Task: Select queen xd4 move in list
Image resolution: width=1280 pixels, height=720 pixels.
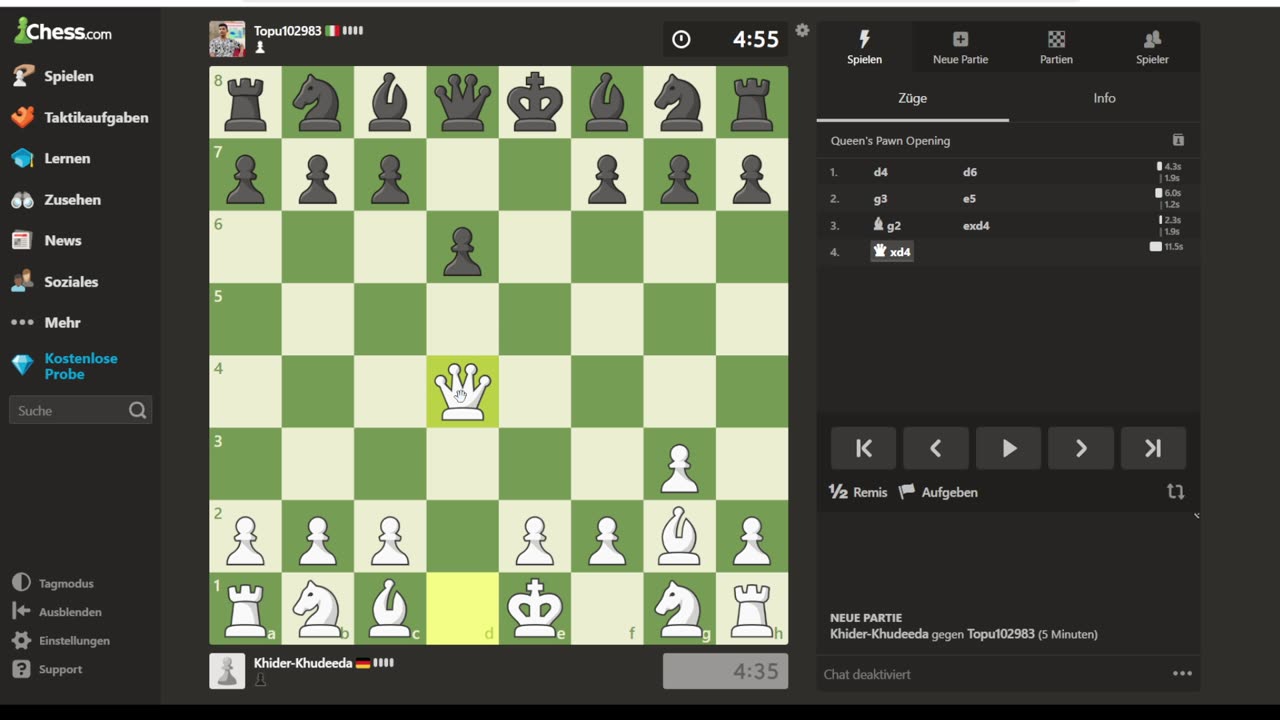Action: (x=892, y=252)
